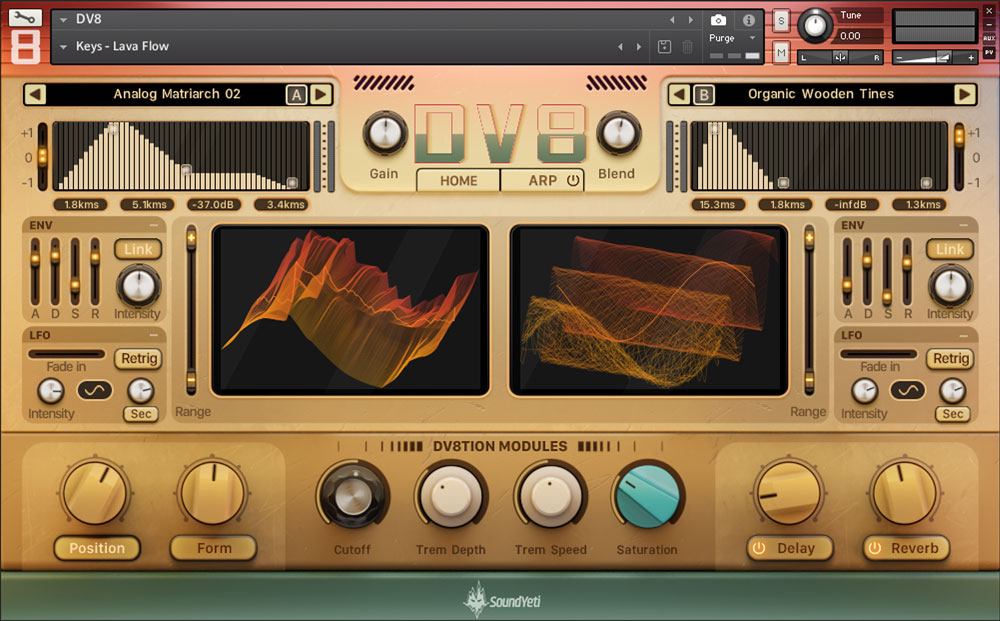Click the right LFO Sec rate button
The image size is (1000, 621).
point(953,414)
